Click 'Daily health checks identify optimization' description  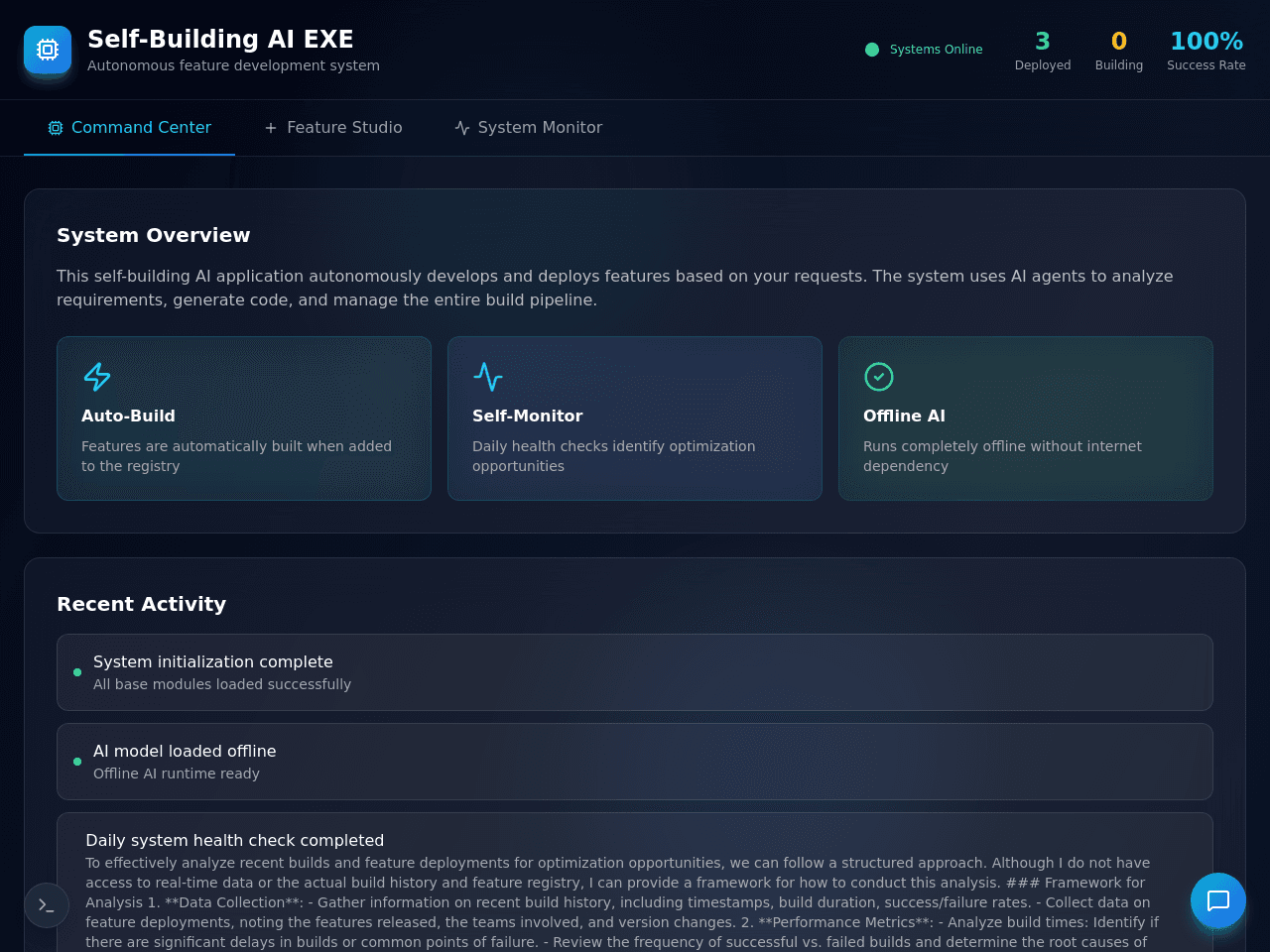pos(613,456)
